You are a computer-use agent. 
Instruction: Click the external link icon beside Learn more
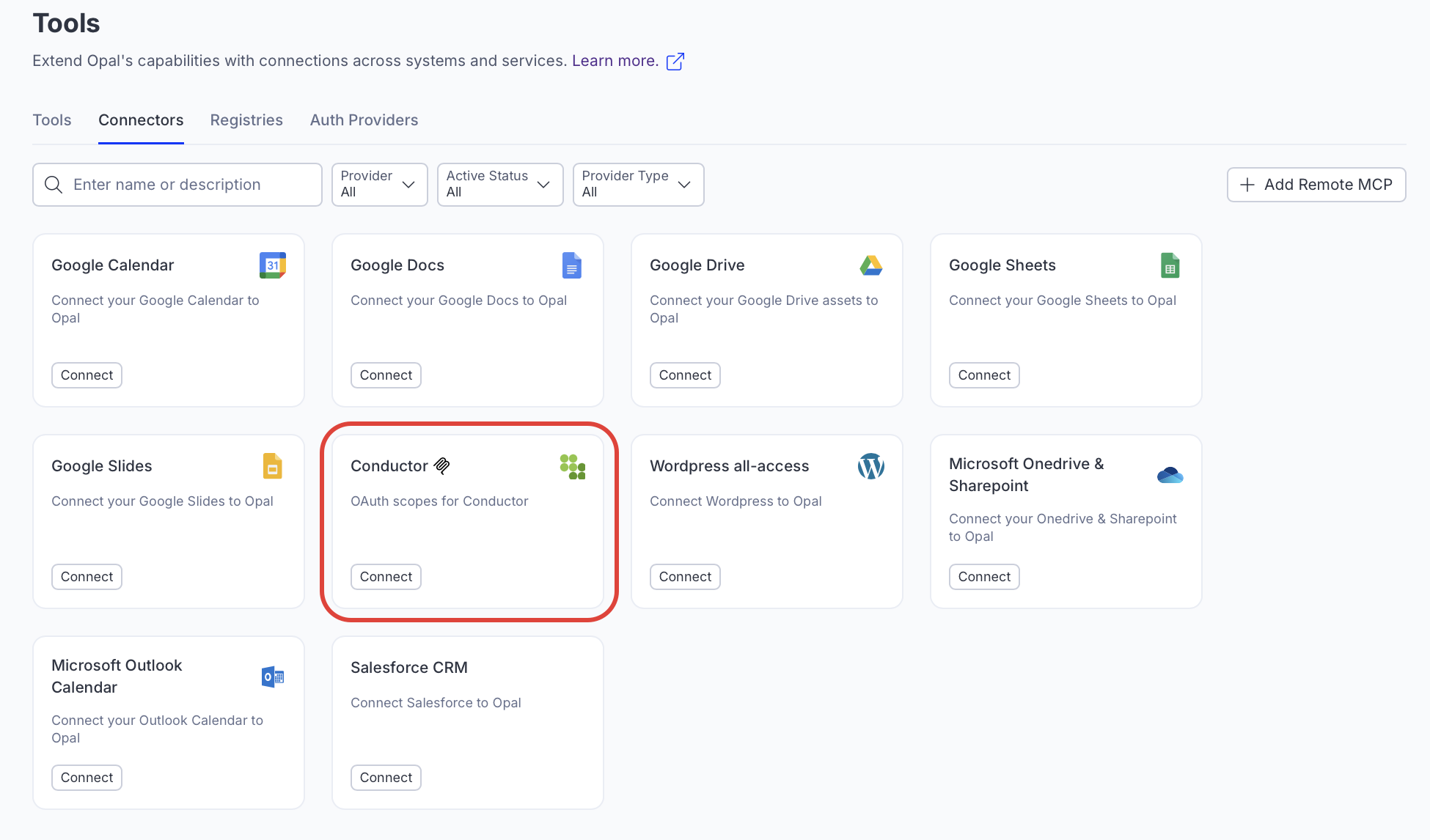[x=675, y=62]
